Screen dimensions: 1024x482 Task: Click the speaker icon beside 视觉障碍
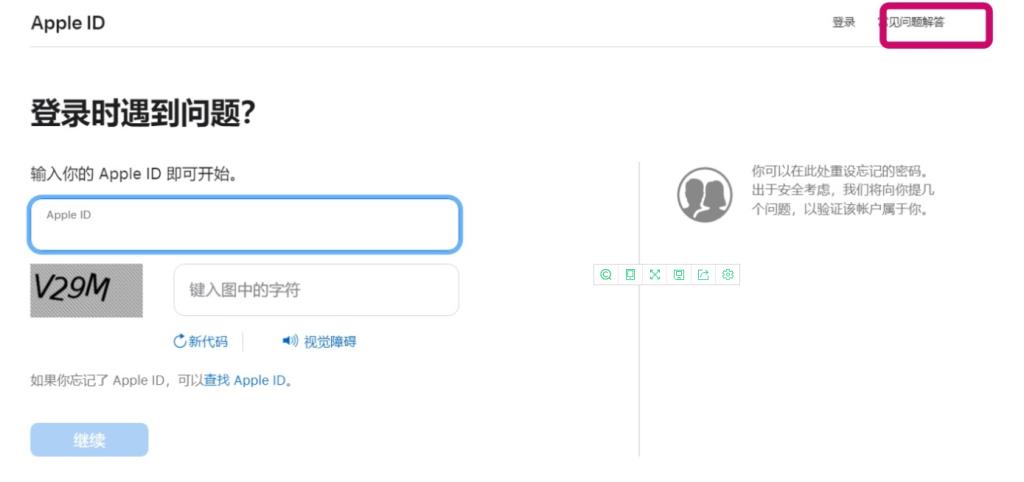(290, 342)
